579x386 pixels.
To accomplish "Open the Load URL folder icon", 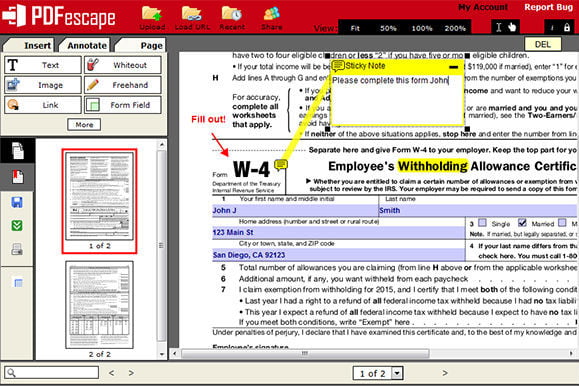I will click(x=192, y=14).
